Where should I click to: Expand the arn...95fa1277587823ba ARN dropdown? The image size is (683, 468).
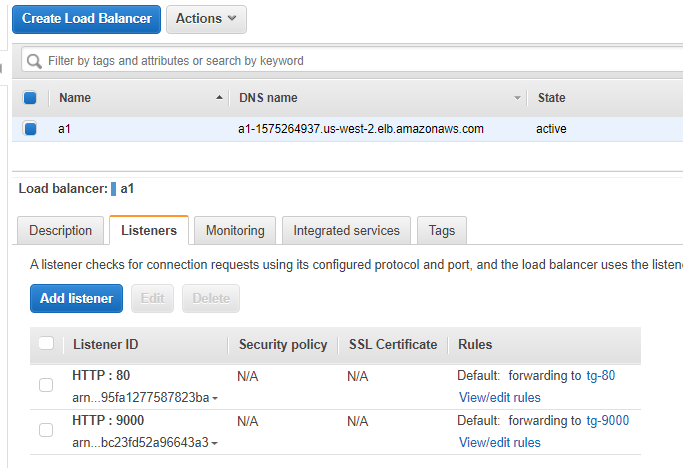pos(215,398)
